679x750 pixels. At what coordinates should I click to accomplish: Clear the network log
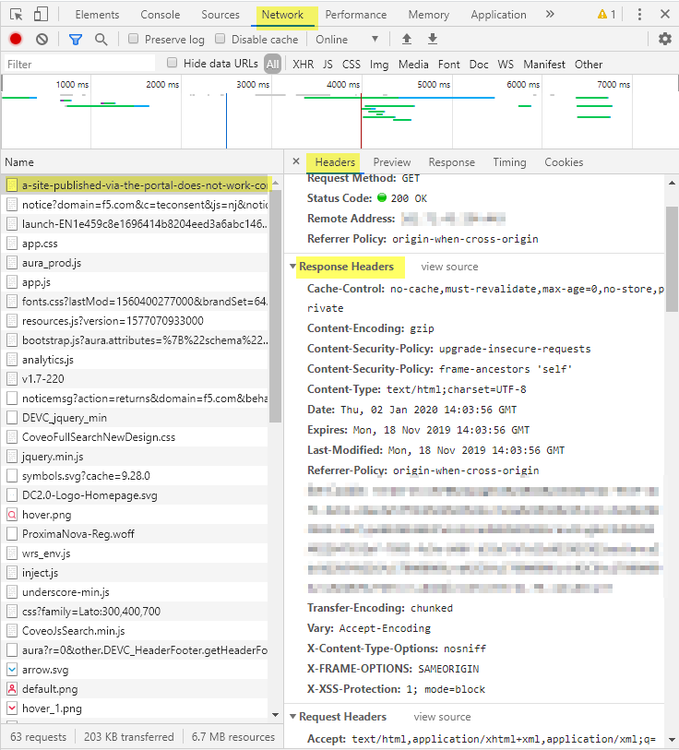click(x=42, y=39)
